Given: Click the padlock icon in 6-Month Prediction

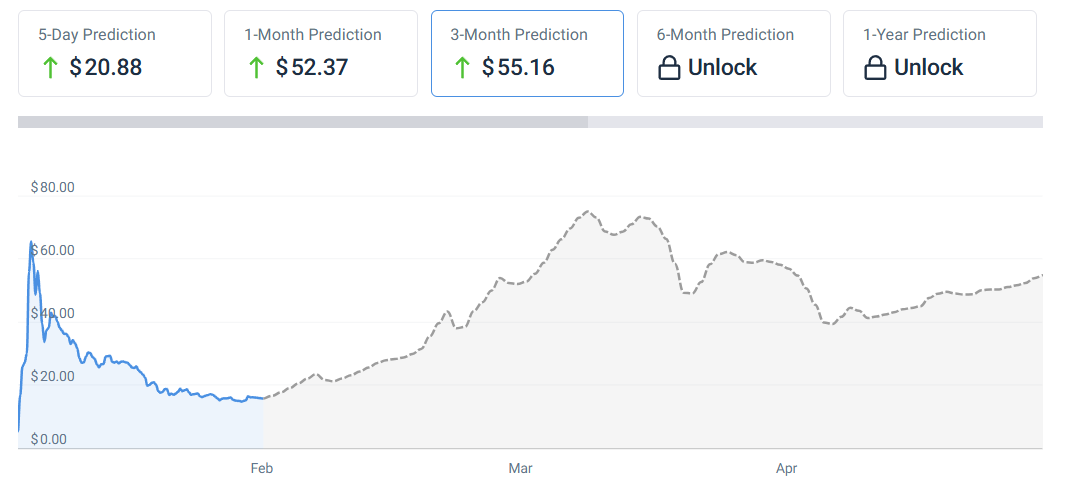Looking at the screenshot, I should tap(669, 68).
